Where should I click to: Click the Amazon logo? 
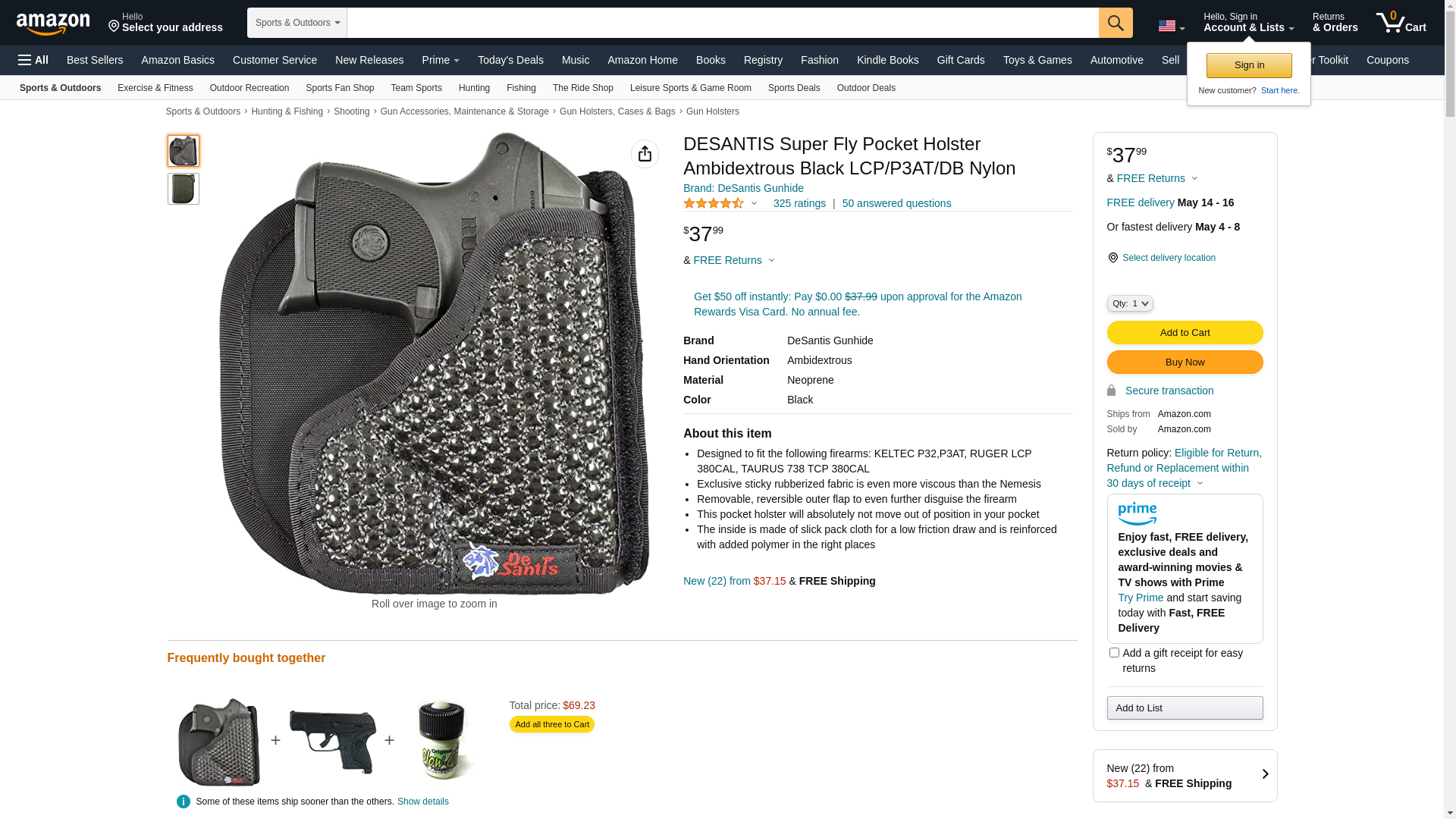click(53, 24)
